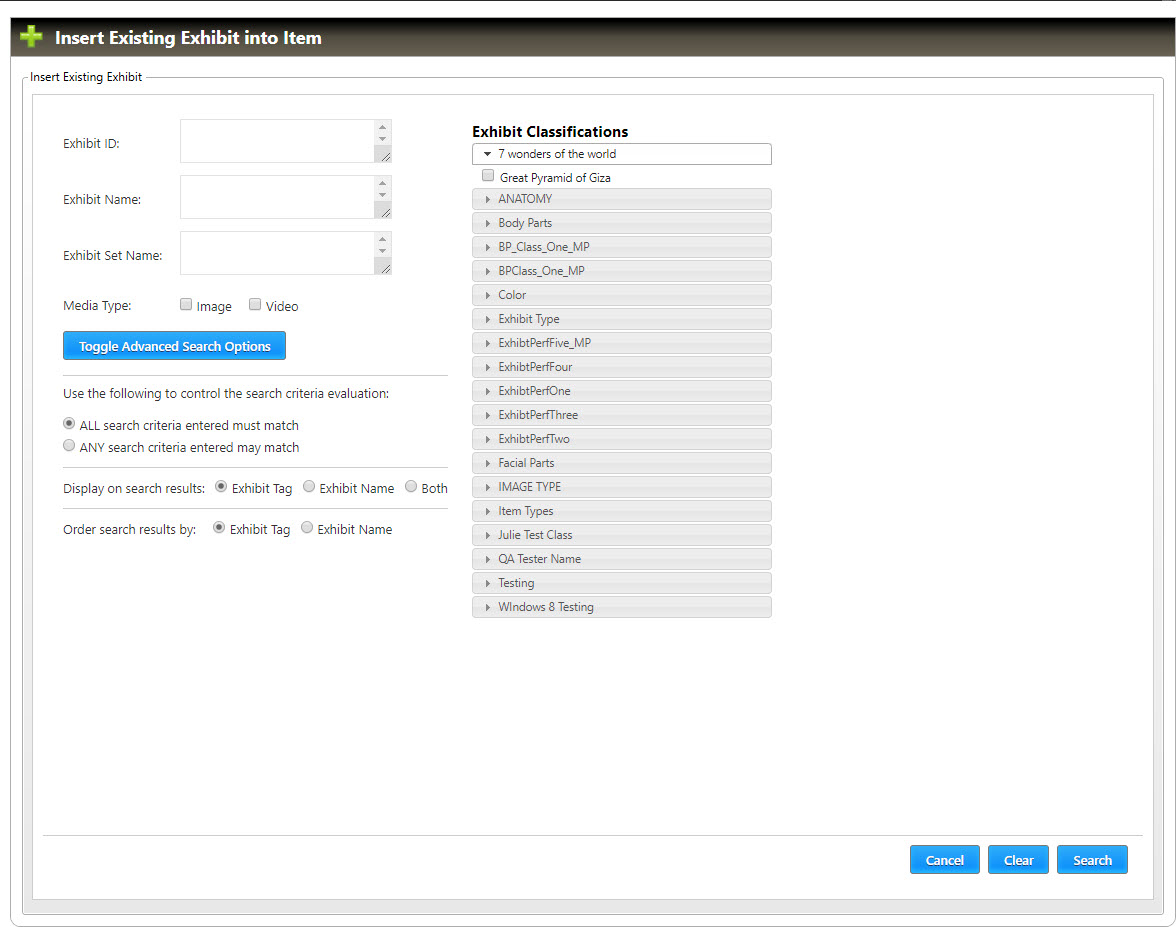This screenshot has width=1176, height=927.
Task: Click the Clear button
Action: pos(1018,860)
